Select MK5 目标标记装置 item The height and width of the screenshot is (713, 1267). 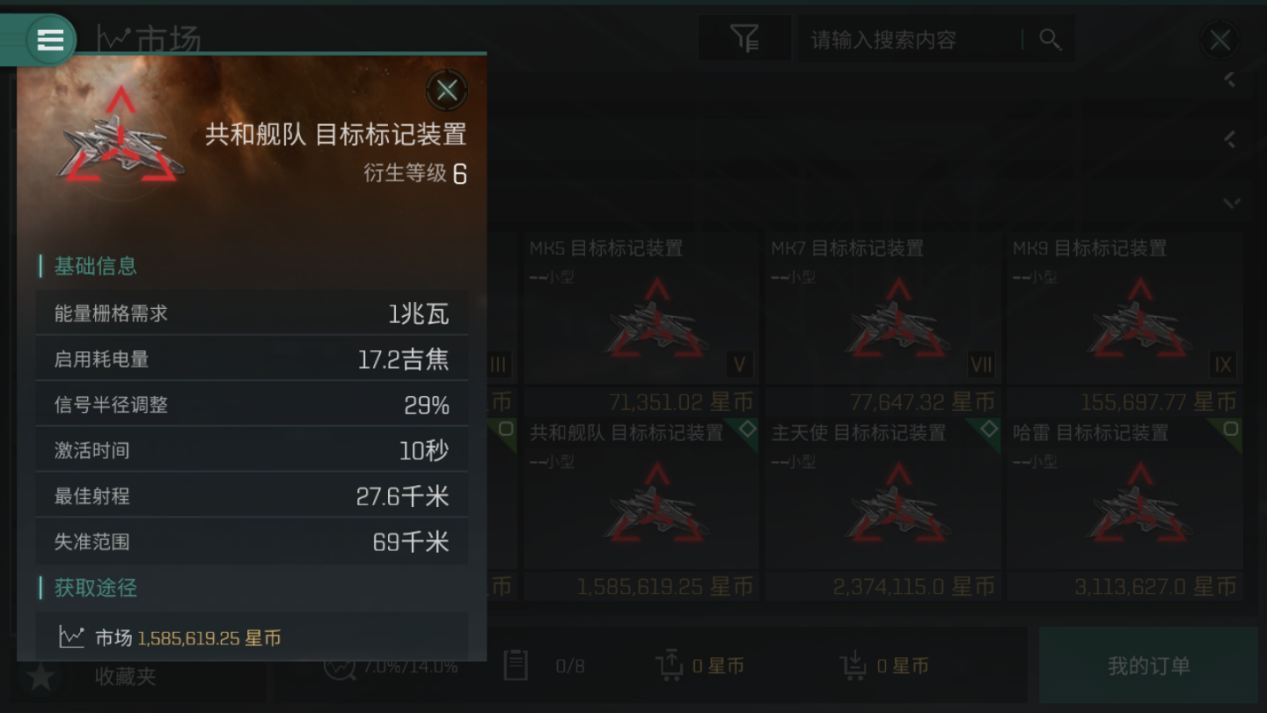[641, 322]
